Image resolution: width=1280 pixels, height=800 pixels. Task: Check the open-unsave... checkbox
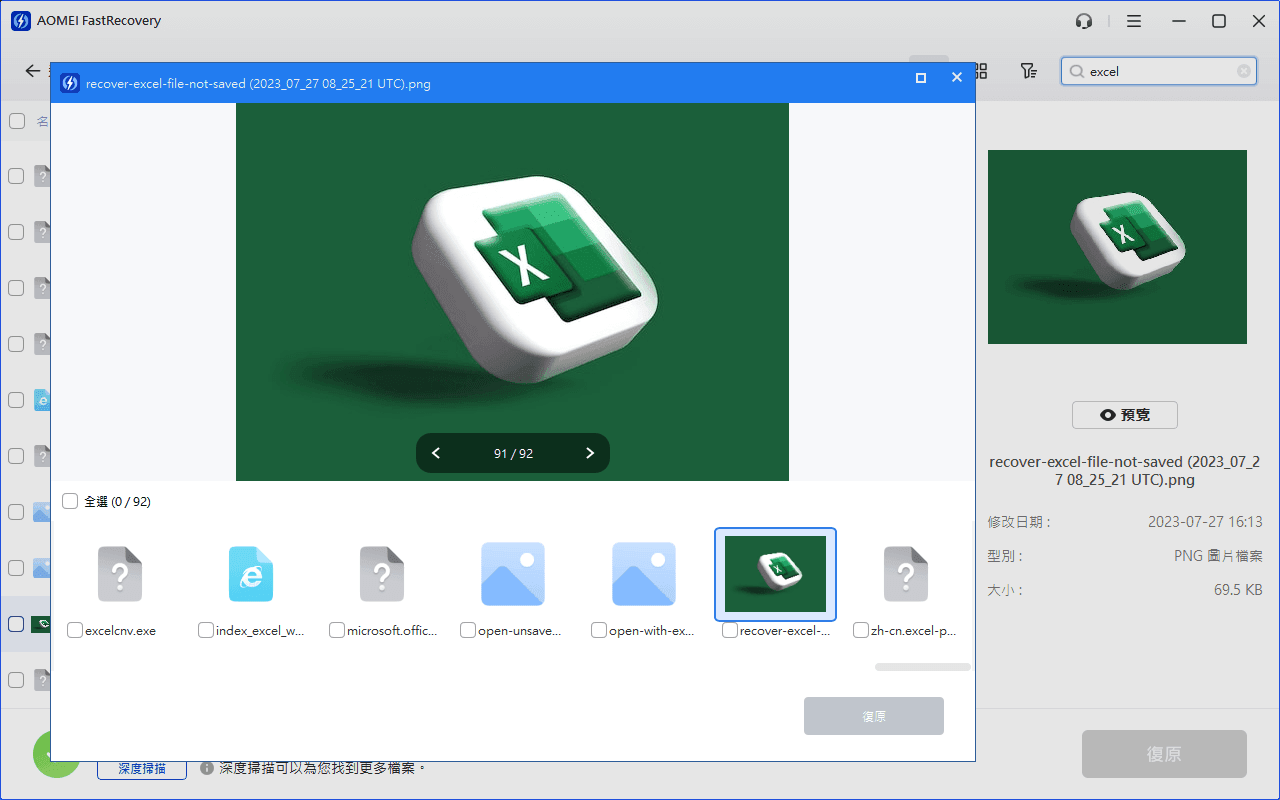(468, 630)
